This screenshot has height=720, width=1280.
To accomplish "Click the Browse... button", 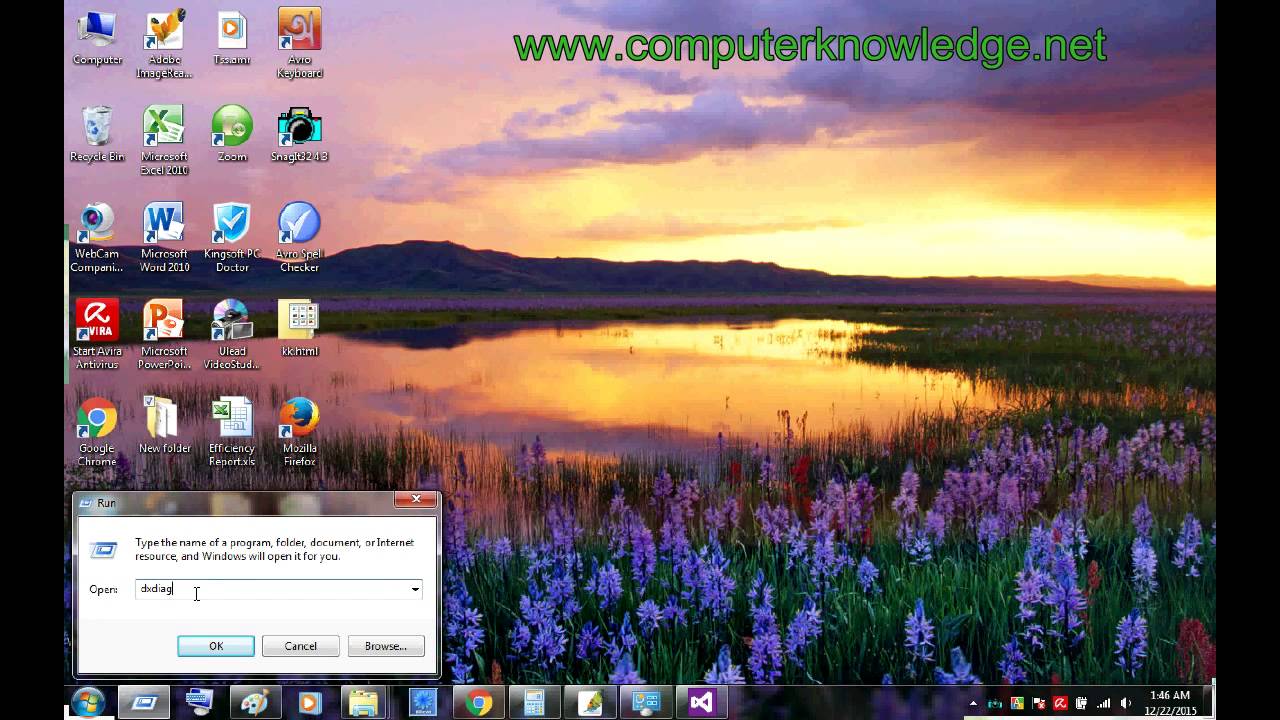I will pyautogui.click(x=386, y=646).
